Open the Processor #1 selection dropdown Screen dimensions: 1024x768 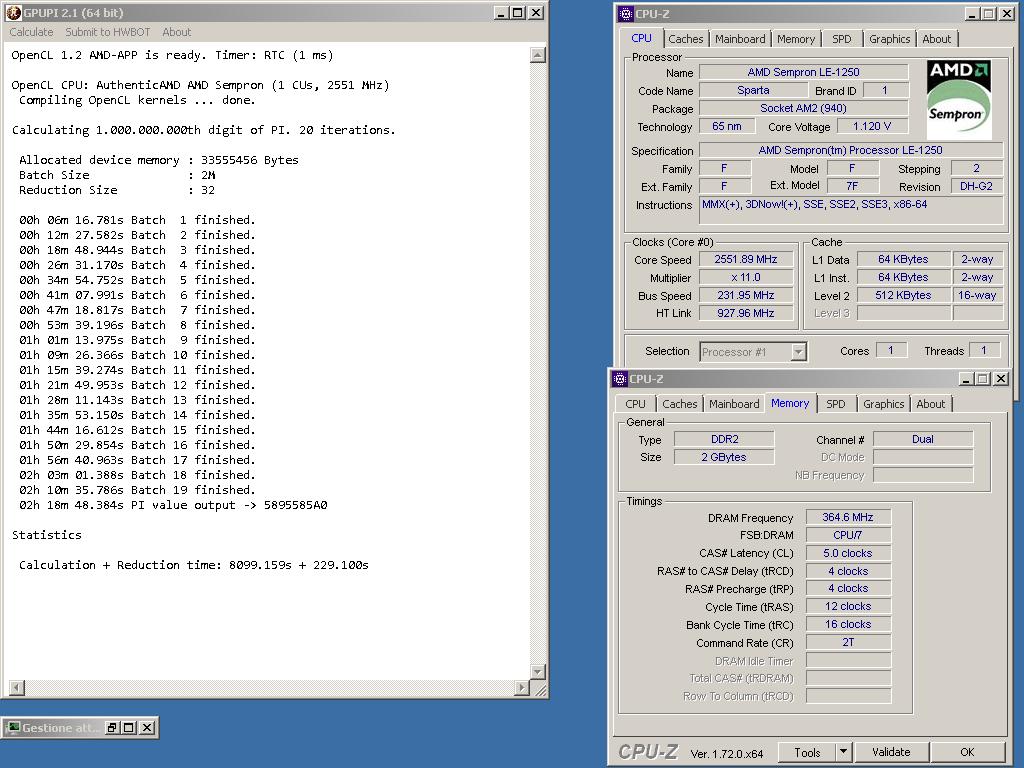(x=798, y=352)
